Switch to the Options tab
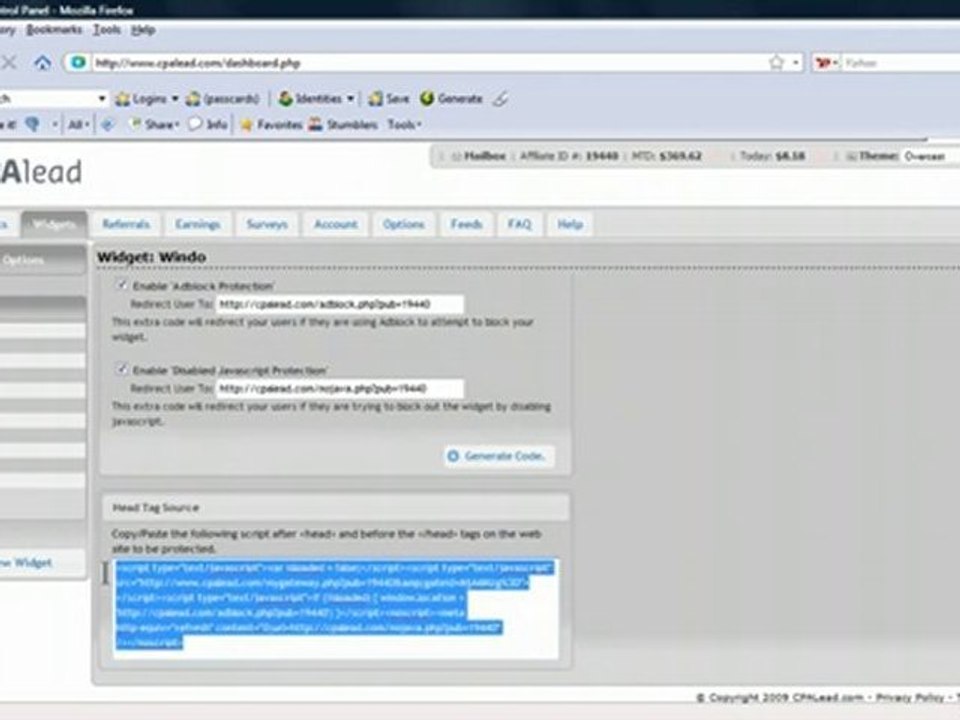 tap(403, 224)
